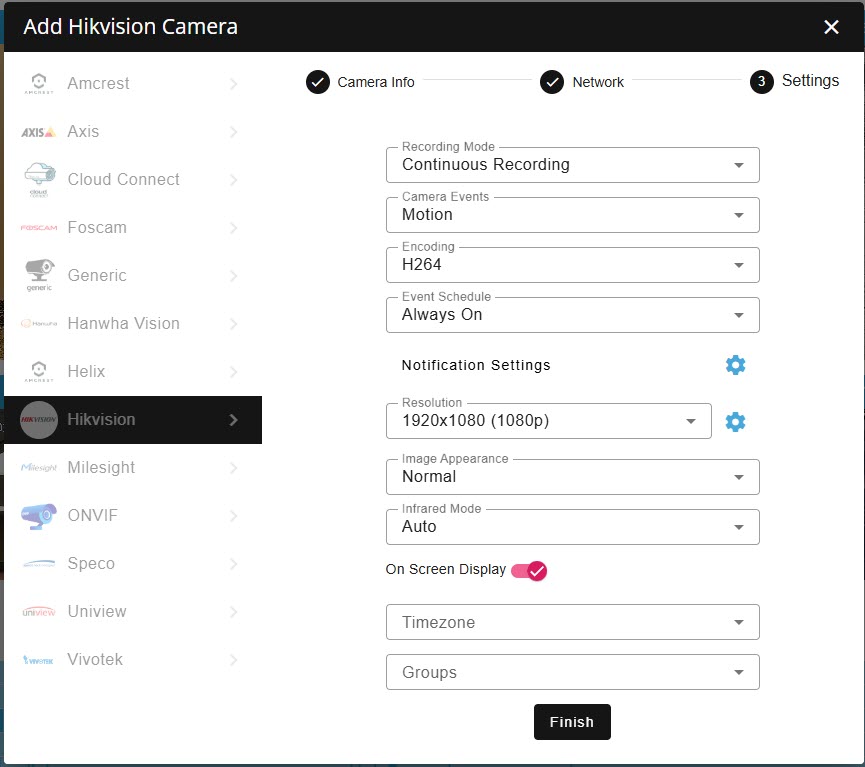Image resolution: width=865 pixels, height=767 pixels.
Task: Close the Add Hikvision Camera dialog
Action: click(831, 27)
